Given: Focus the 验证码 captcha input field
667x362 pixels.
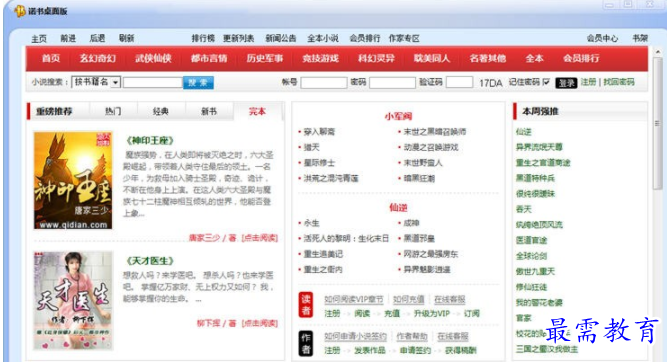Looking at the screenshot, I should point(459,82).
